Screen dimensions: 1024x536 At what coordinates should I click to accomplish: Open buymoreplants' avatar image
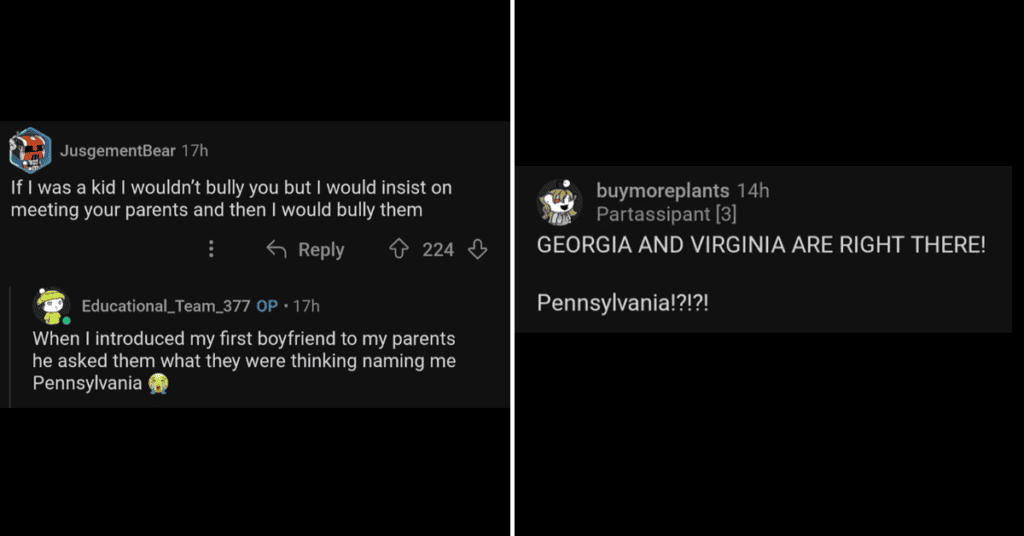pos(560,202)
